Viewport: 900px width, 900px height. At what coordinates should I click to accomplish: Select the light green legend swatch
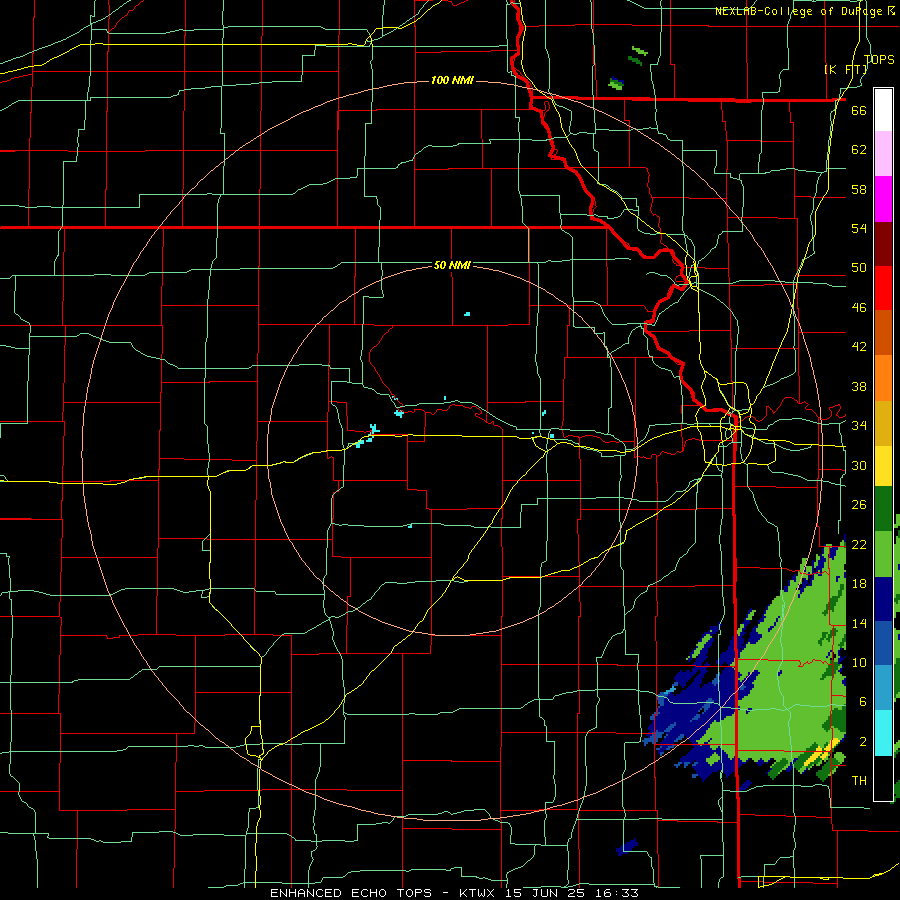coord(883,554)
